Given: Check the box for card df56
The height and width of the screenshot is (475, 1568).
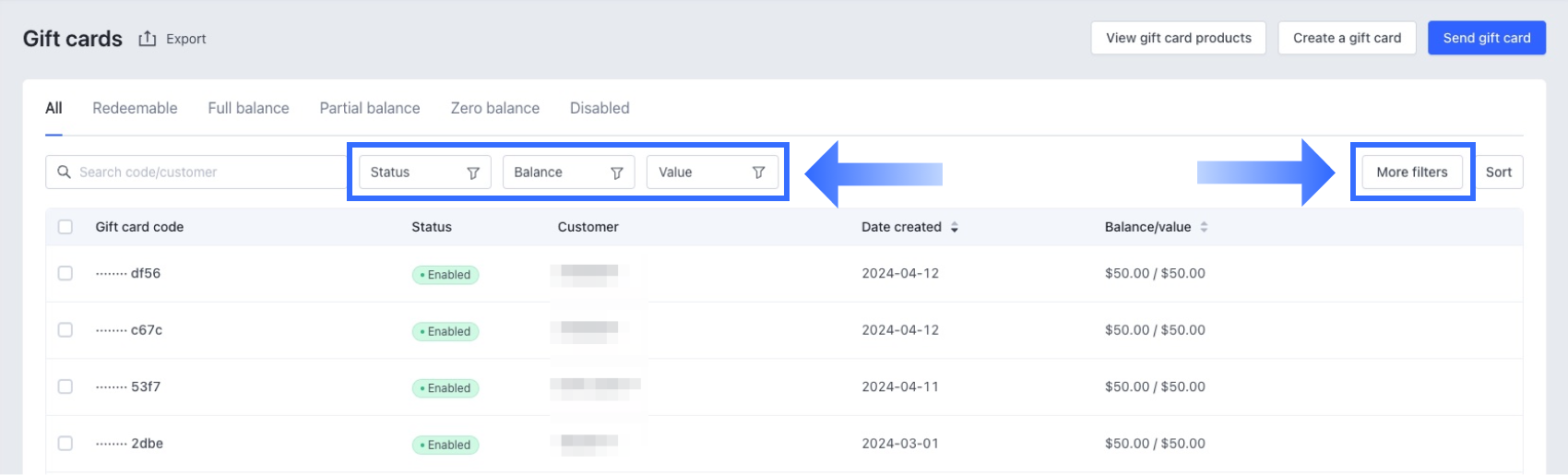Looking at the screenshot, I should click(x=65, y=273).
